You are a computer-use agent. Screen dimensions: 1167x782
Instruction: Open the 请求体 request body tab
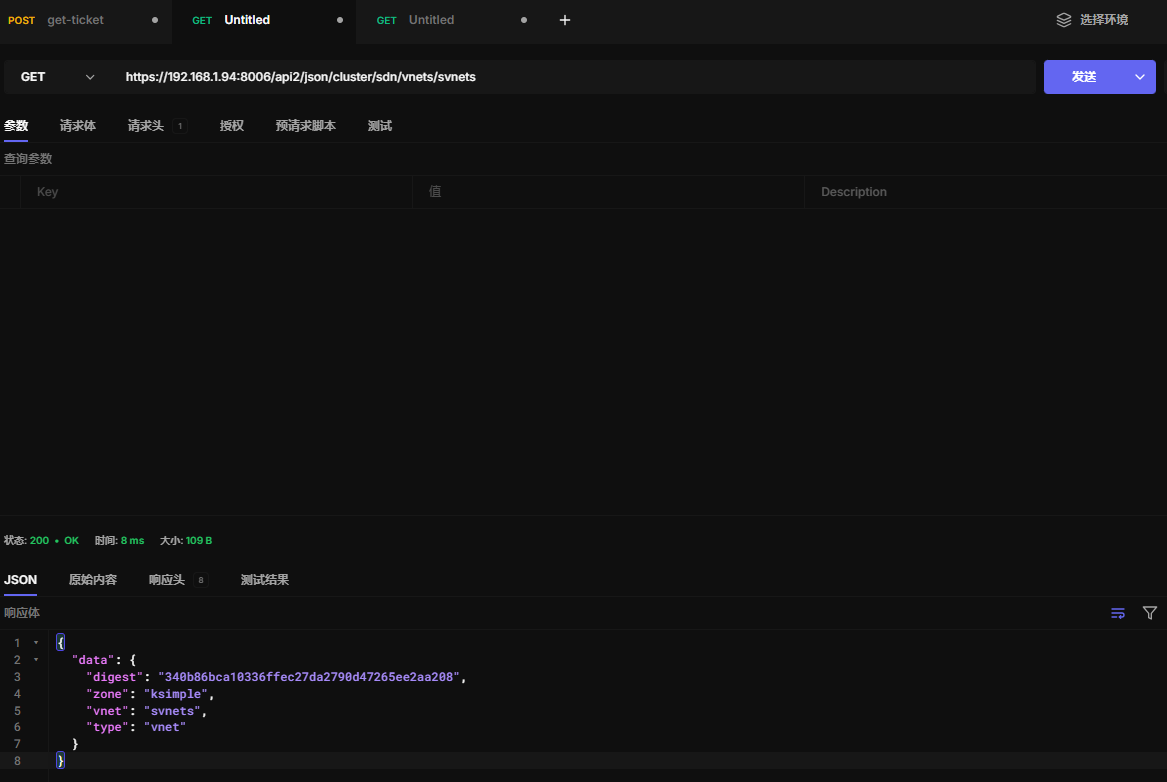(78, 126)
